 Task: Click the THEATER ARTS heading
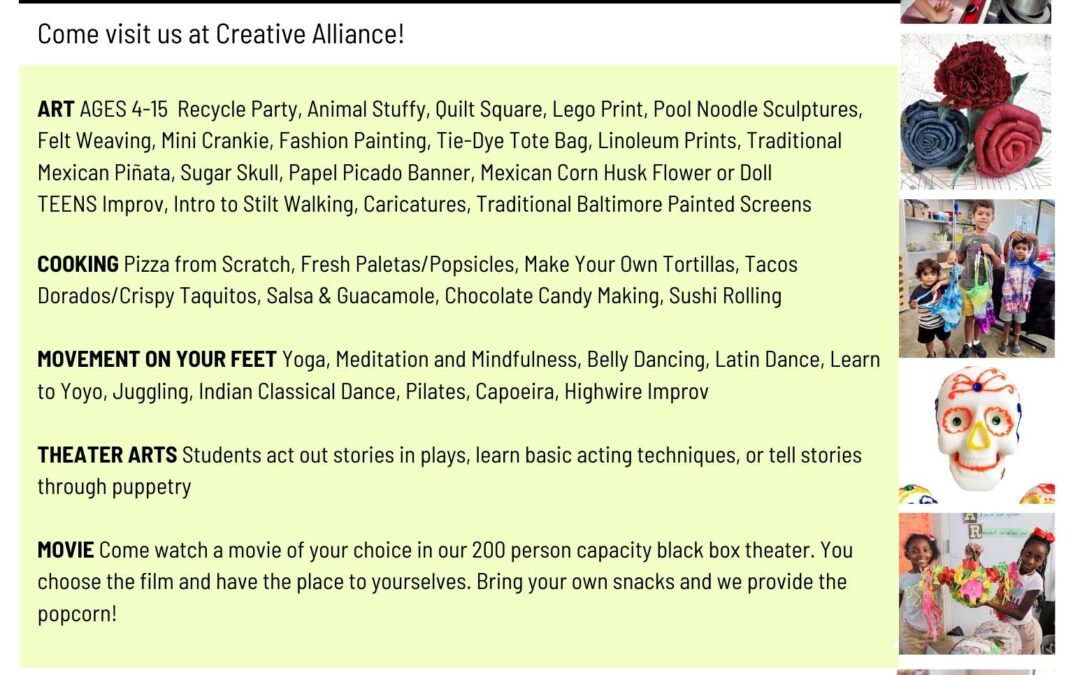point(107,455)
